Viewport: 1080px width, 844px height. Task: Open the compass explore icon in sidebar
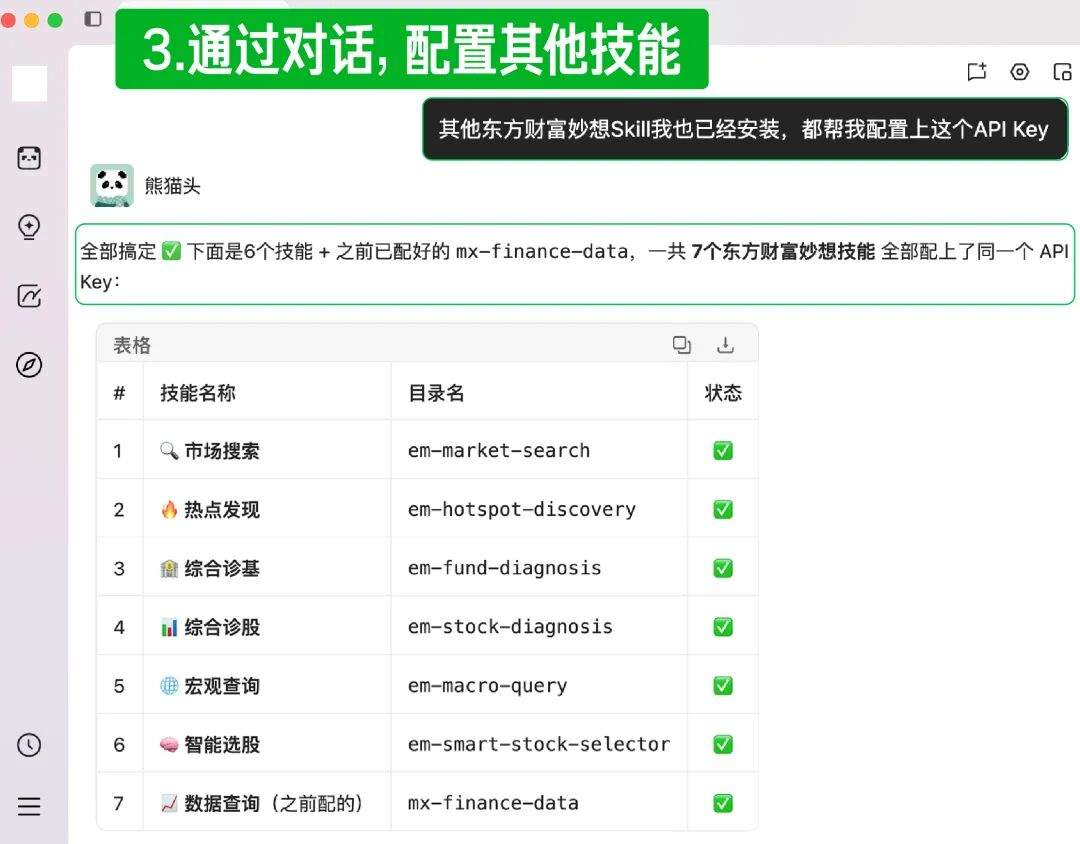[x=29, y=364]
